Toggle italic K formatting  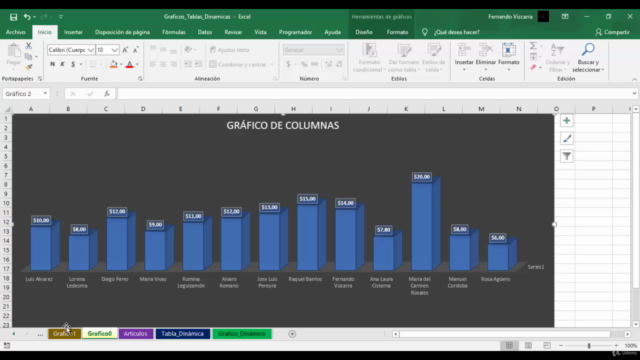[x=62, y=64]
